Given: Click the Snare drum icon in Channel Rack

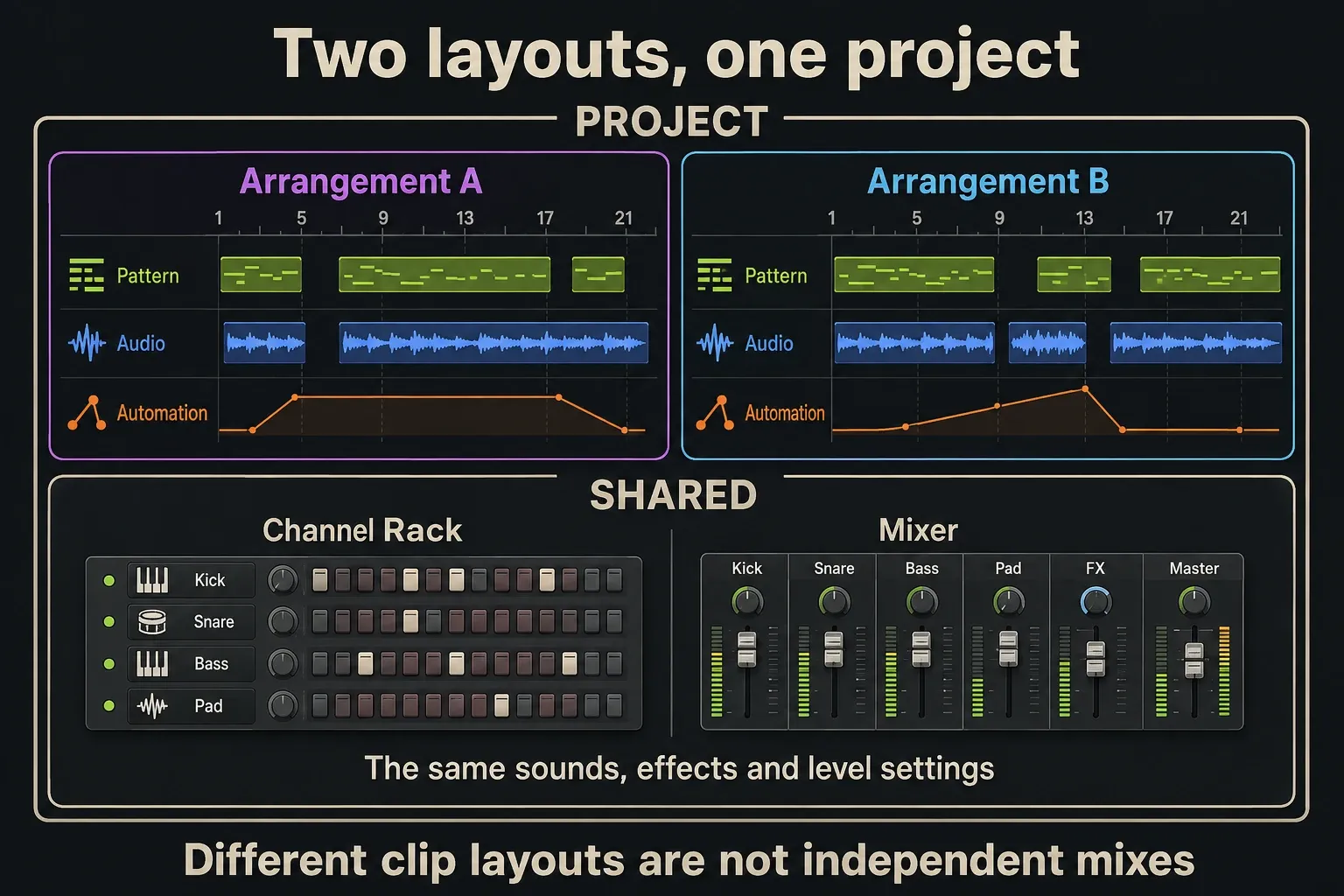Looking at the screenshot, I should pos(152,622).
